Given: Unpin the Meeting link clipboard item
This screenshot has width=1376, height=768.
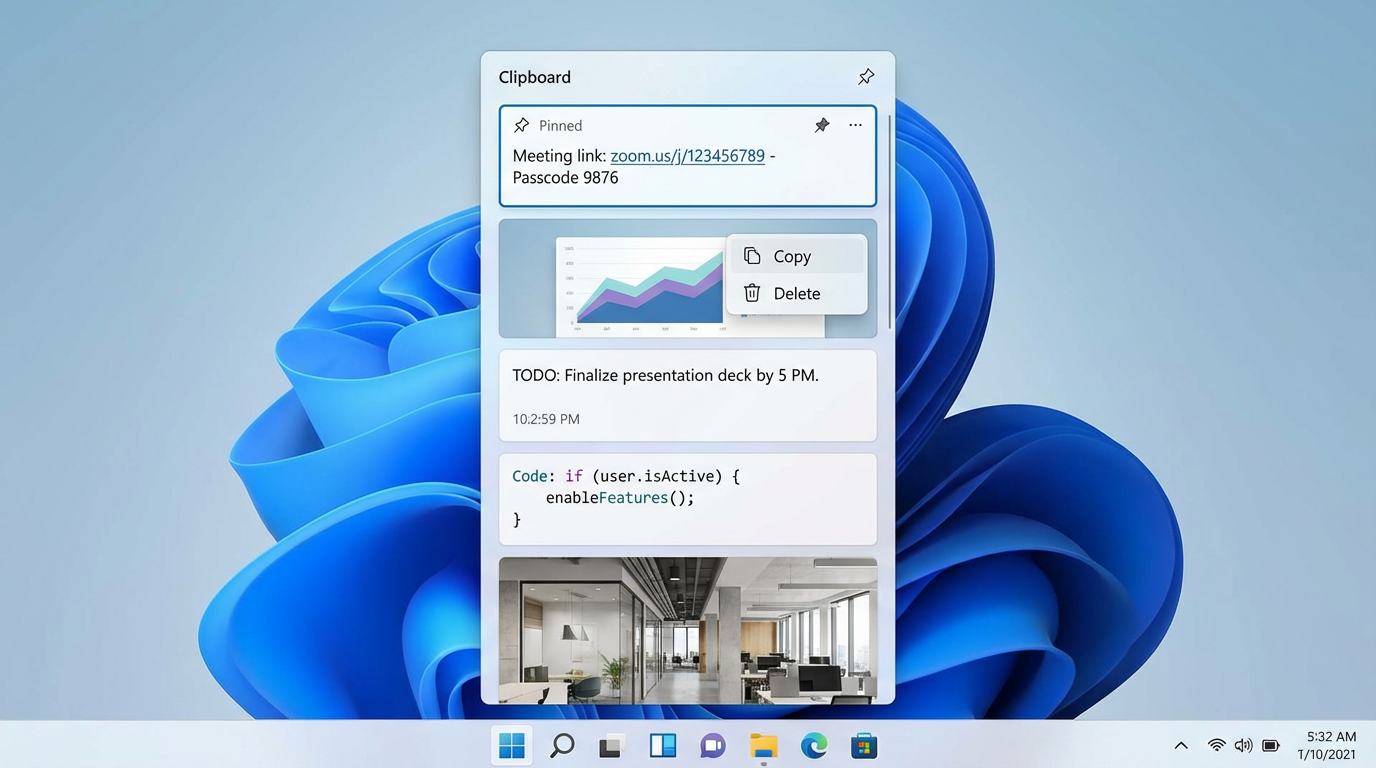Looking at the screenshot, I should 821,125.
